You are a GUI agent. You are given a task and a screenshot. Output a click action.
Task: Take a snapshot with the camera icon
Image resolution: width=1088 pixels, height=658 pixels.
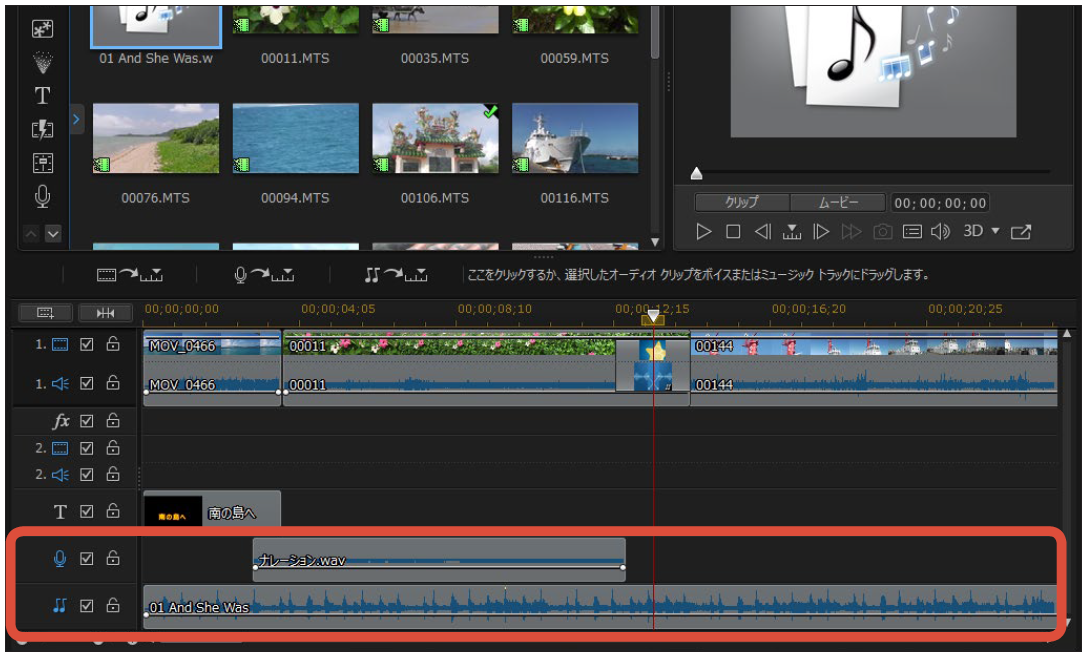pos(882,232)
